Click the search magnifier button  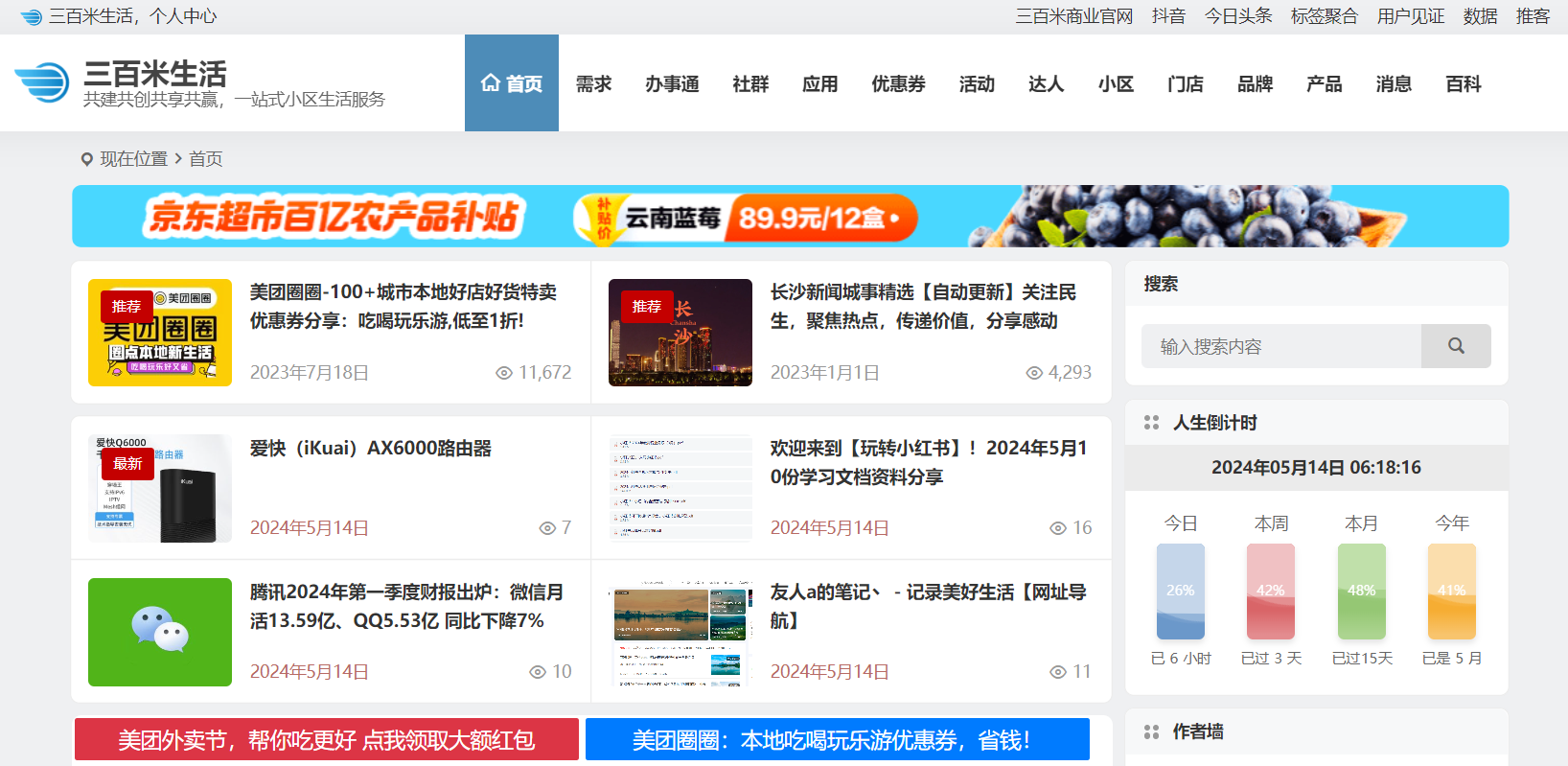coord(1456,346)
